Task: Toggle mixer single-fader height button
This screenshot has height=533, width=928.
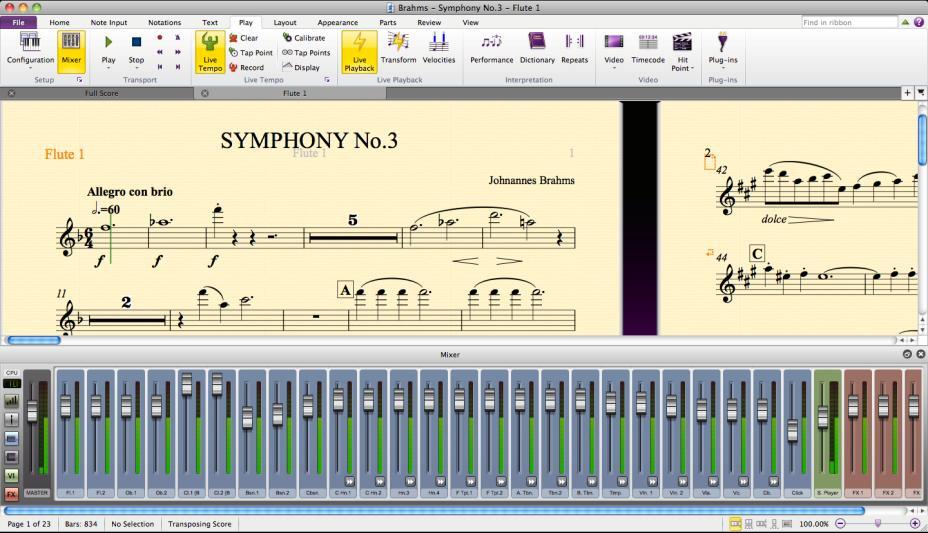Action: (x=11, y=419)
